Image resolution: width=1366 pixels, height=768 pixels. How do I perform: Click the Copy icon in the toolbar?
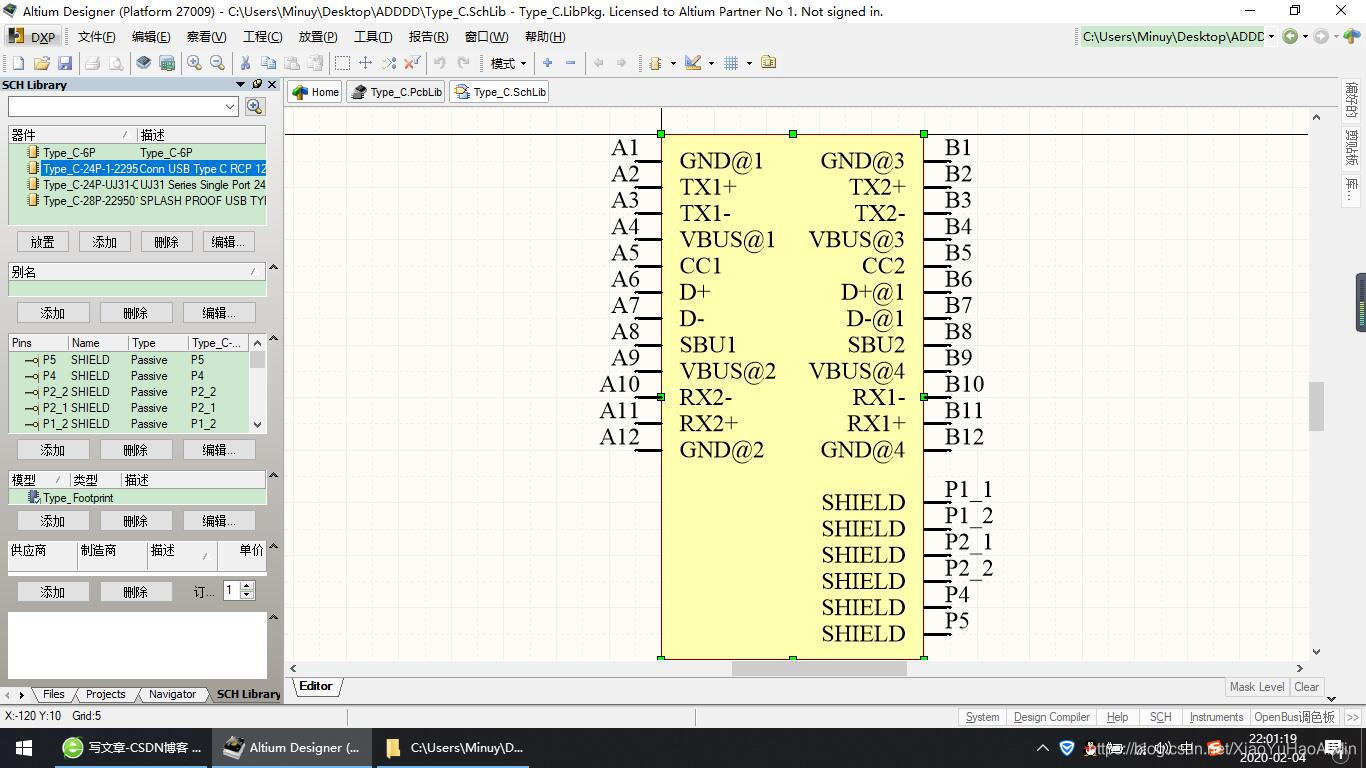tap(269, 63)
